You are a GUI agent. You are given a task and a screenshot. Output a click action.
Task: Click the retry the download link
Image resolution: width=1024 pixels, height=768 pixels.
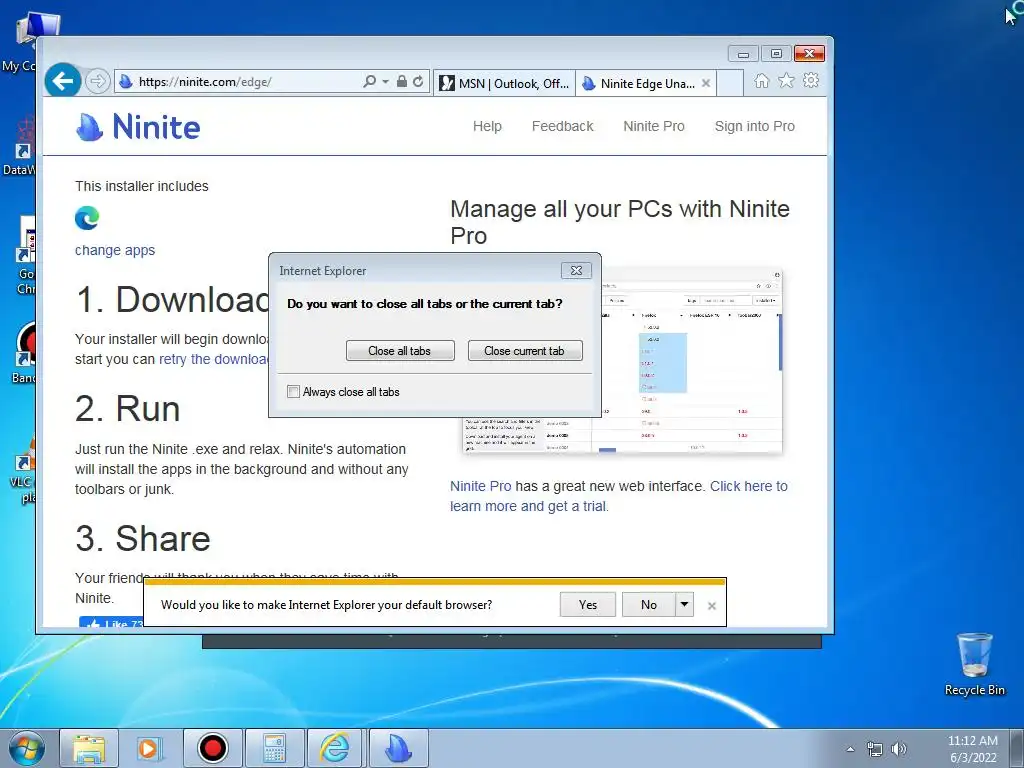(x=214, y=359)
